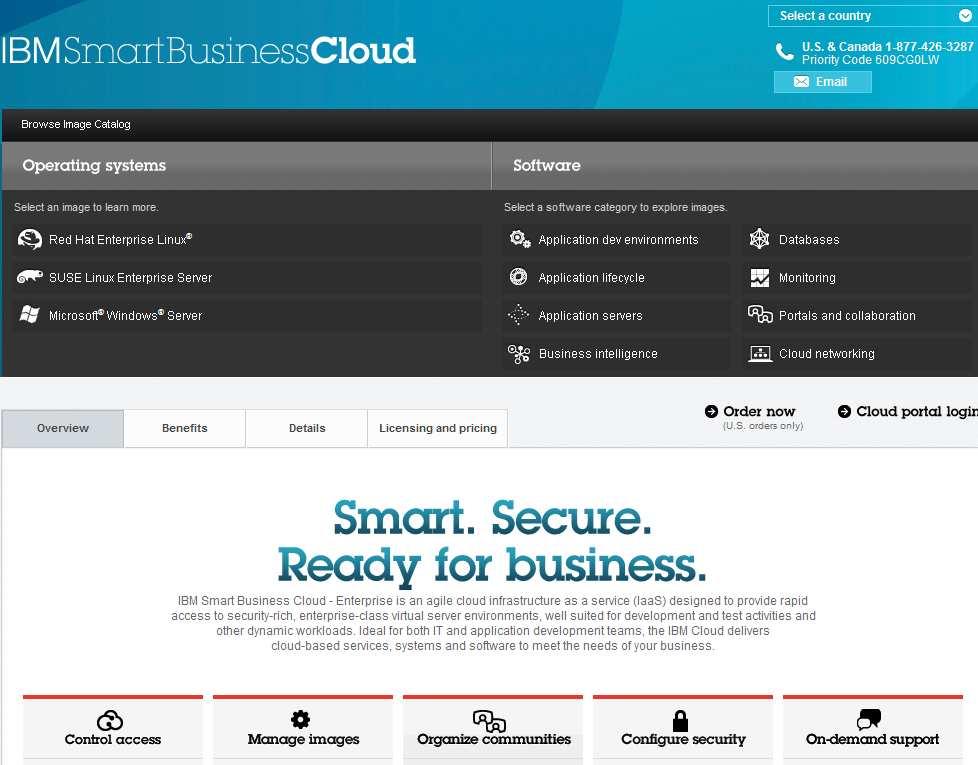This screenshot has width=978, height=765.
Task: Click the Email text label
Action: (831, 82)
